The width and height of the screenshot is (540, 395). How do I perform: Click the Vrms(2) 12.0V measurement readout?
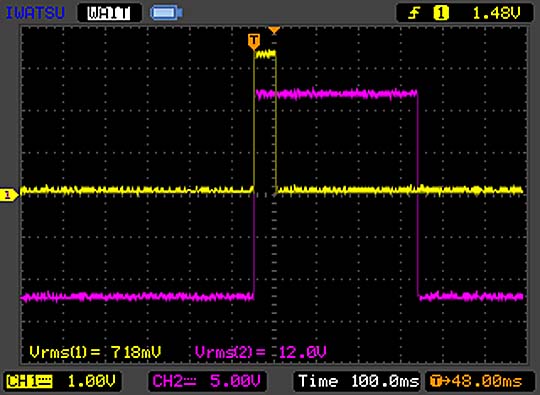(261, 352)
